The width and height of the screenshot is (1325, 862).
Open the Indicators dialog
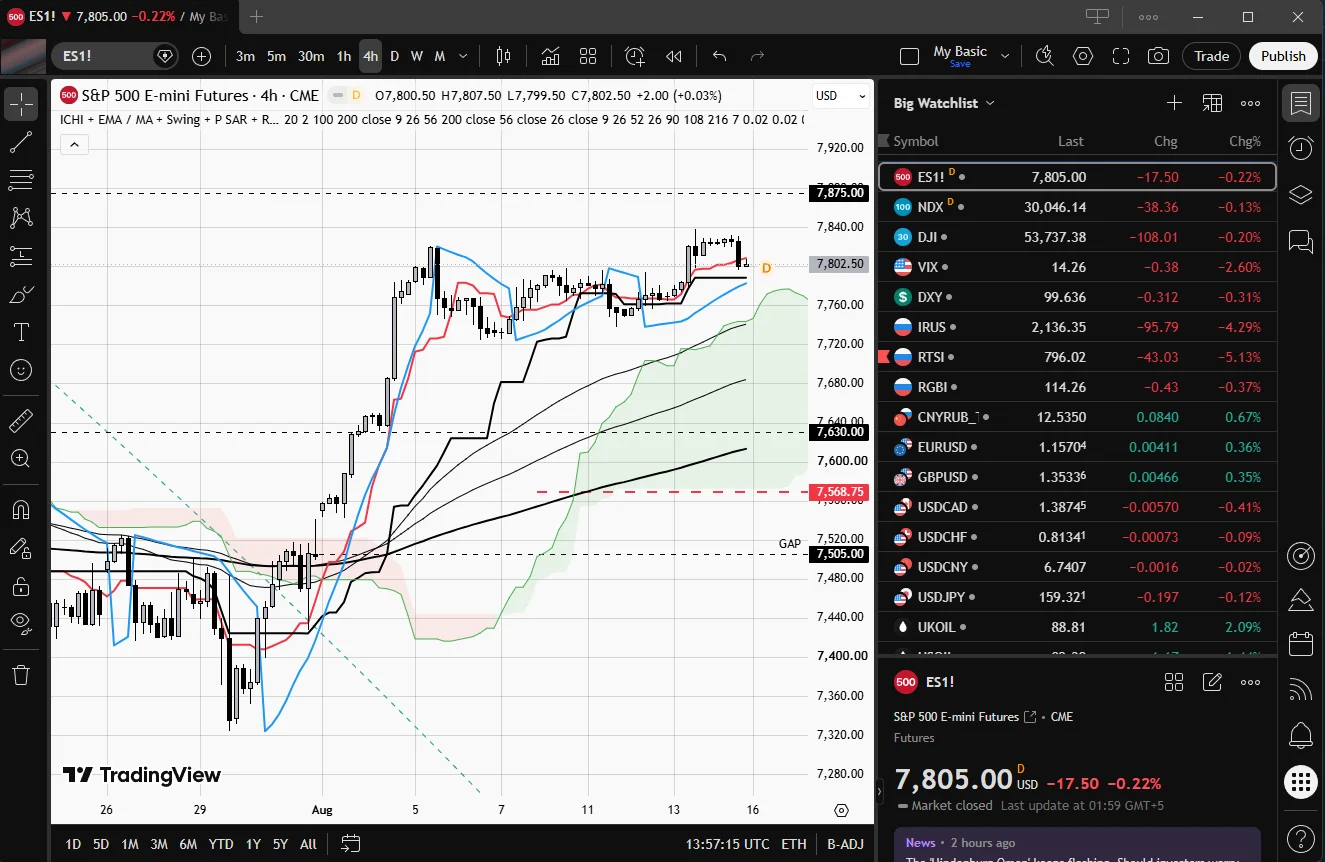[x=550, y=56]
